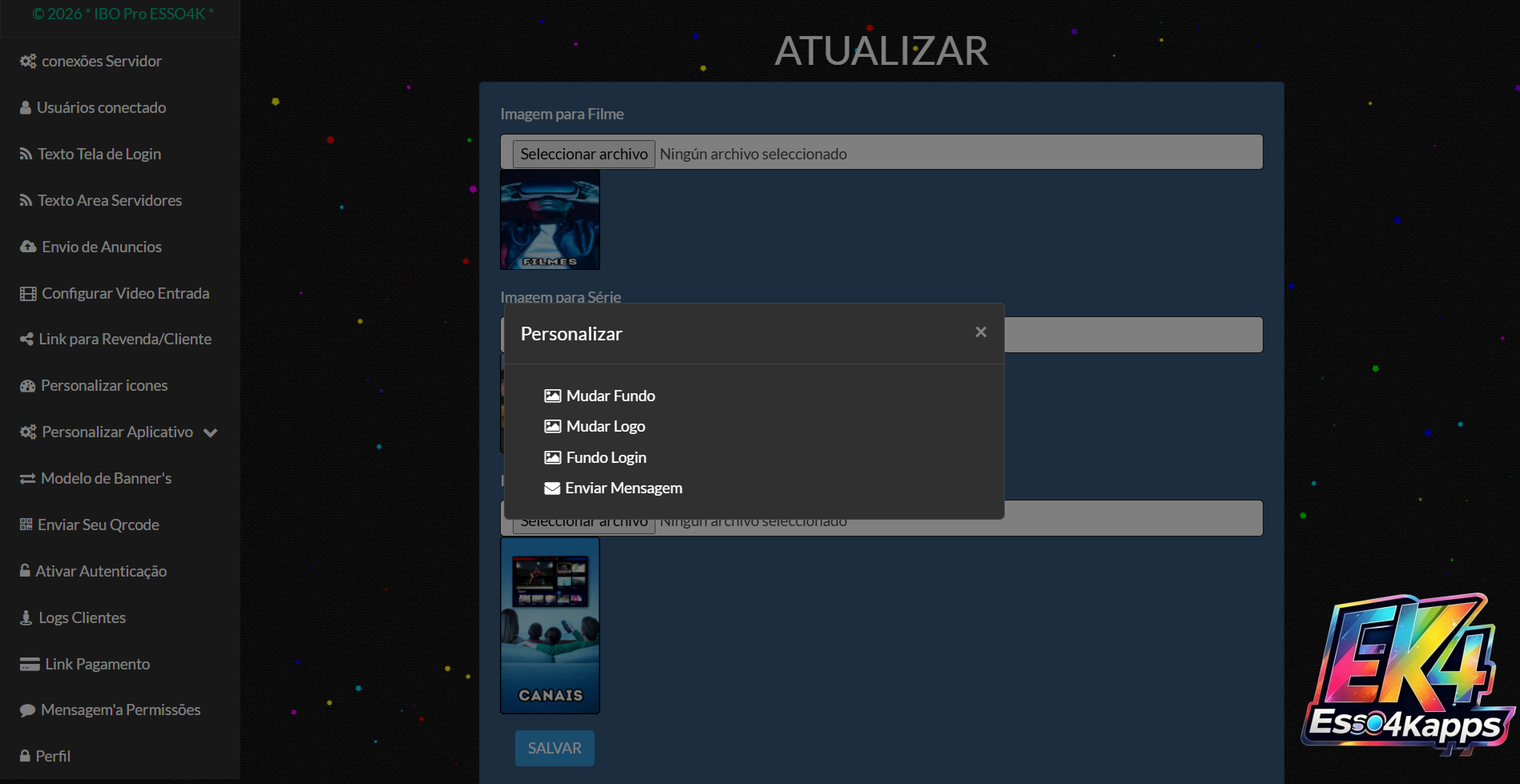Screen dimensions: 1520x784
Task: Expand the Personalizar Aplicativo chevron
Action: click(211, 432)
